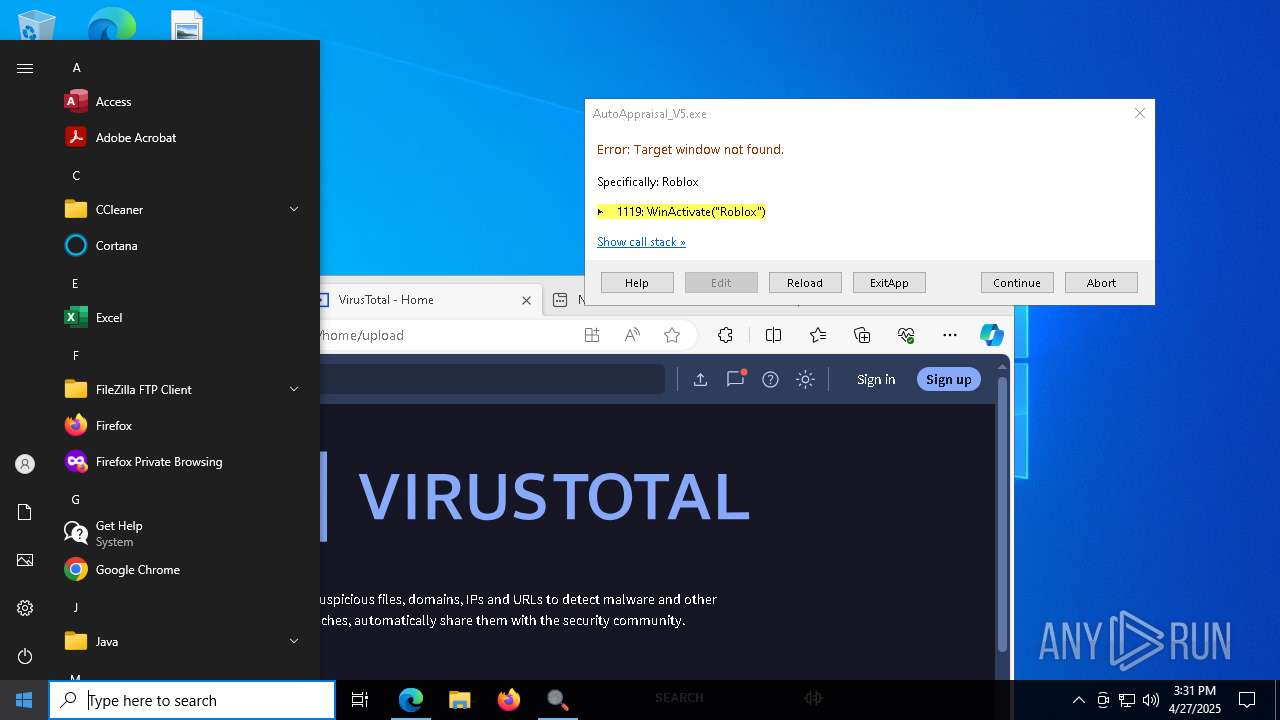Open the clock and date flyout
Screen dimensions: 1280x720
[x=1195, y=700]
